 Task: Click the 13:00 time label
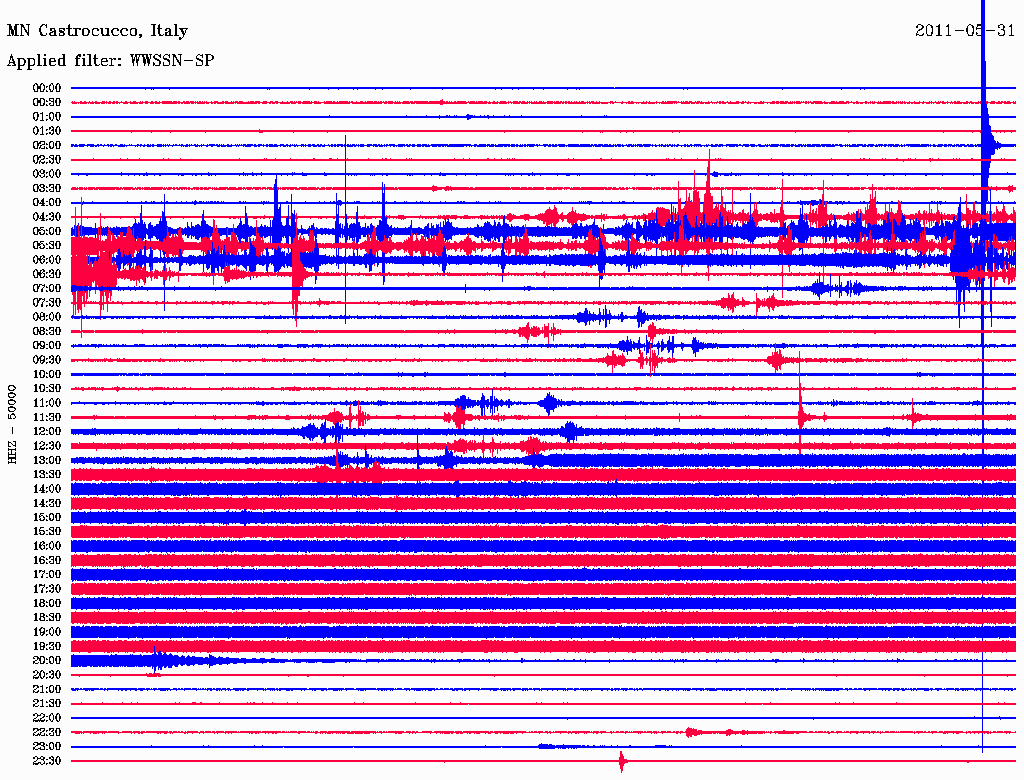coord(47,461)
